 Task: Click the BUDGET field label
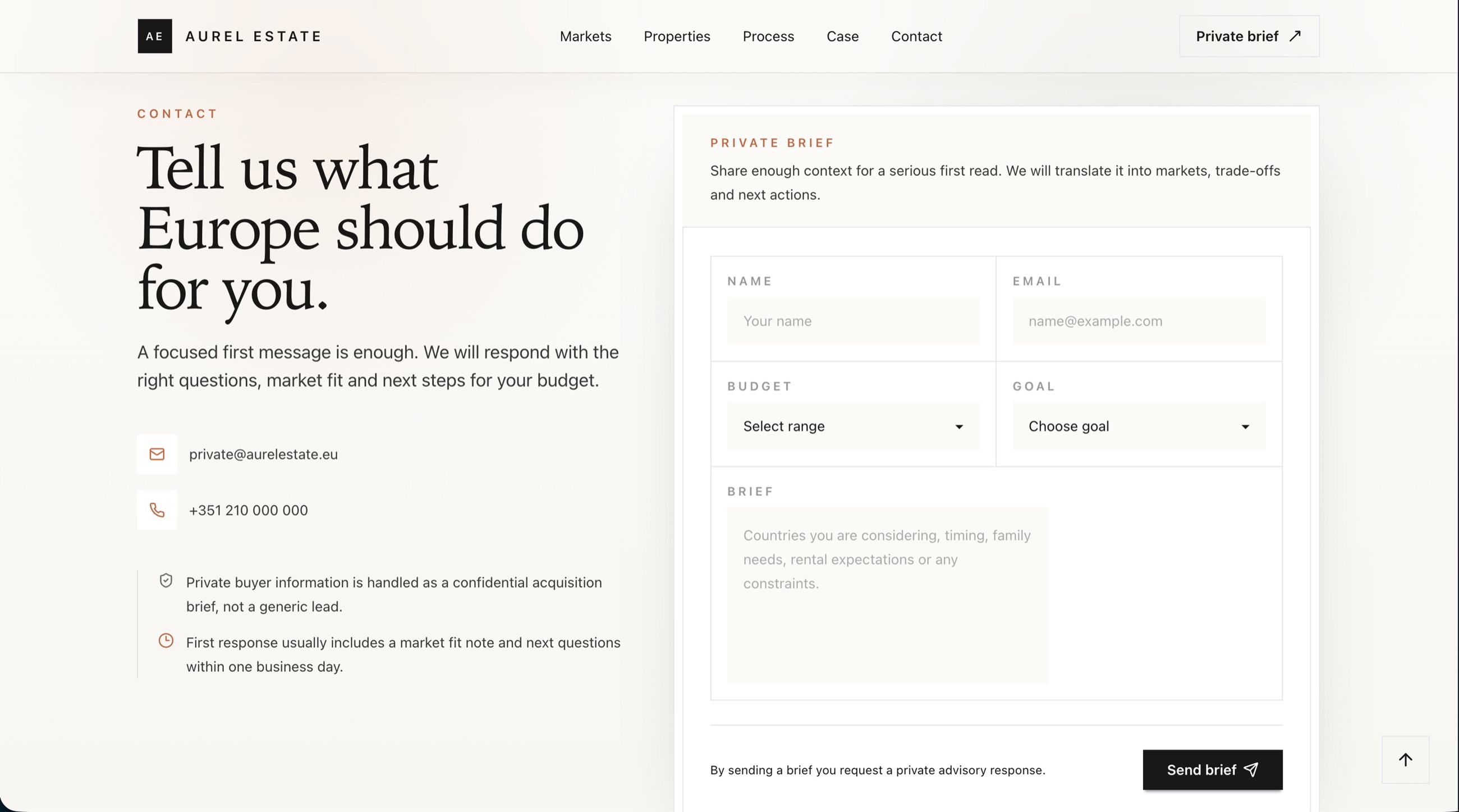point(759,386)
